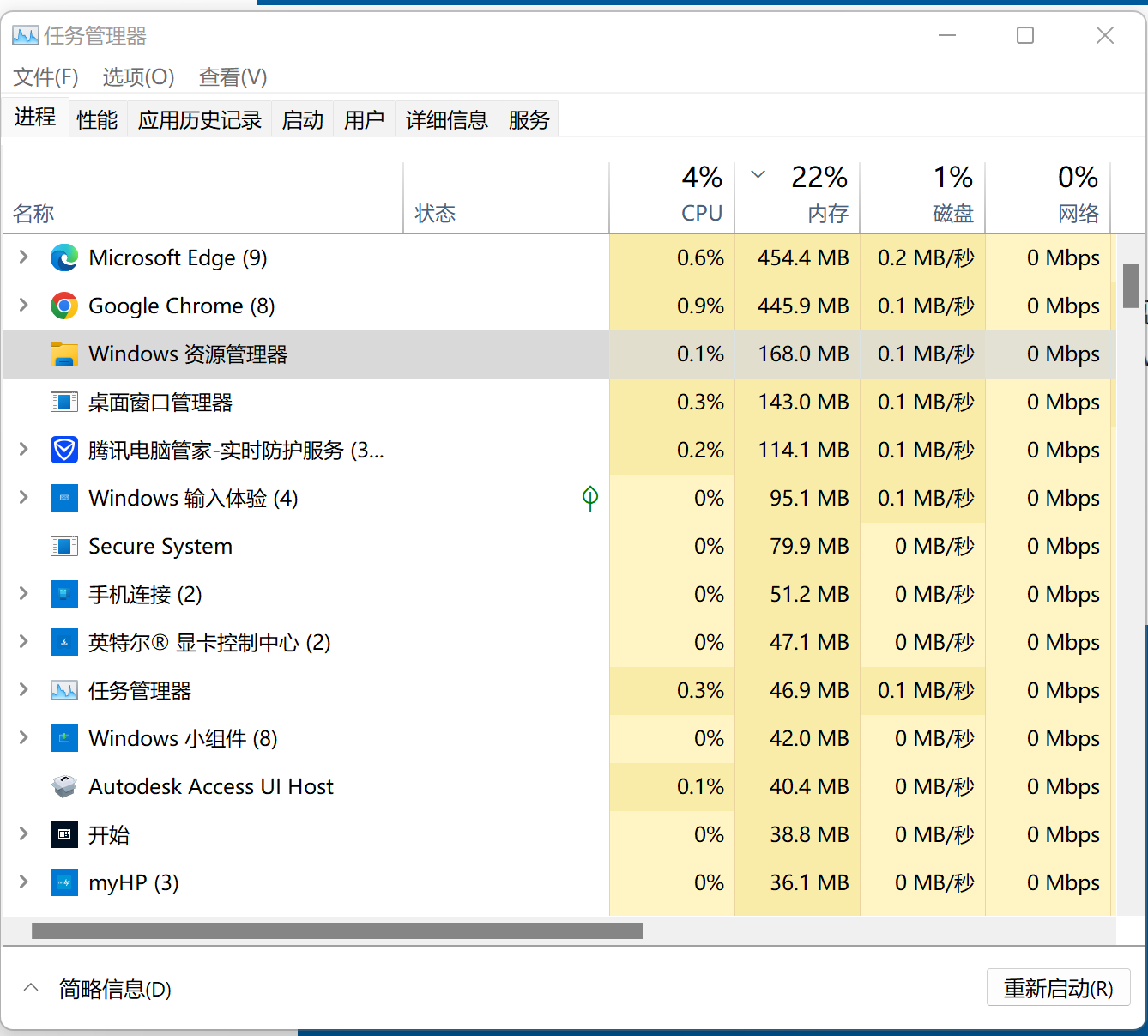
Task: Sort by the 名称 column header
Action: click(x=202, y=197)
